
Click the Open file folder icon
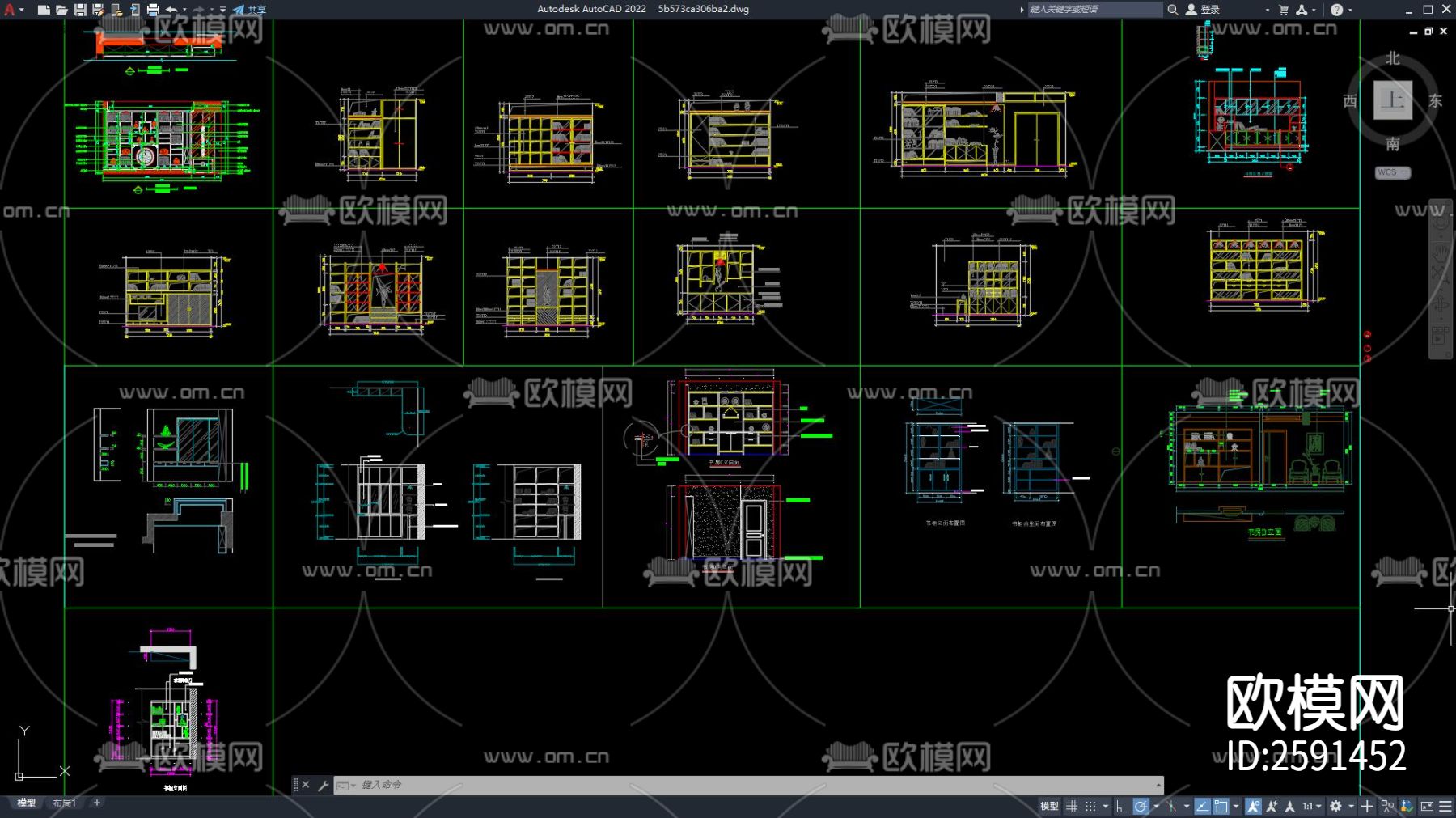pos(61,10)
